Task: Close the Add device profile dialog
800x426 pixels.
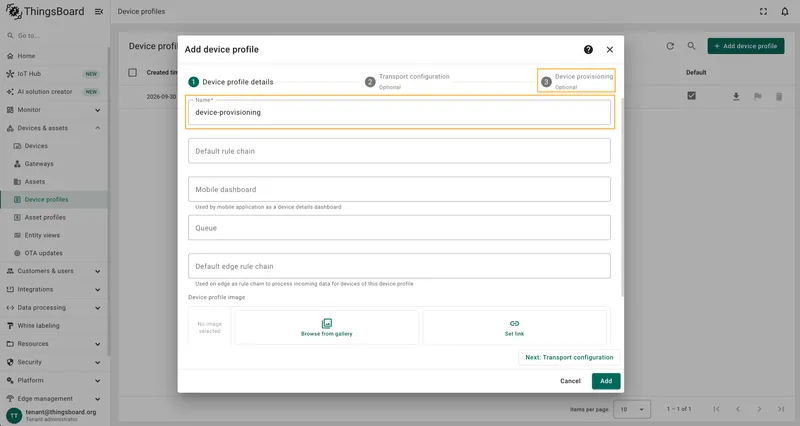Action: (610, 49)
